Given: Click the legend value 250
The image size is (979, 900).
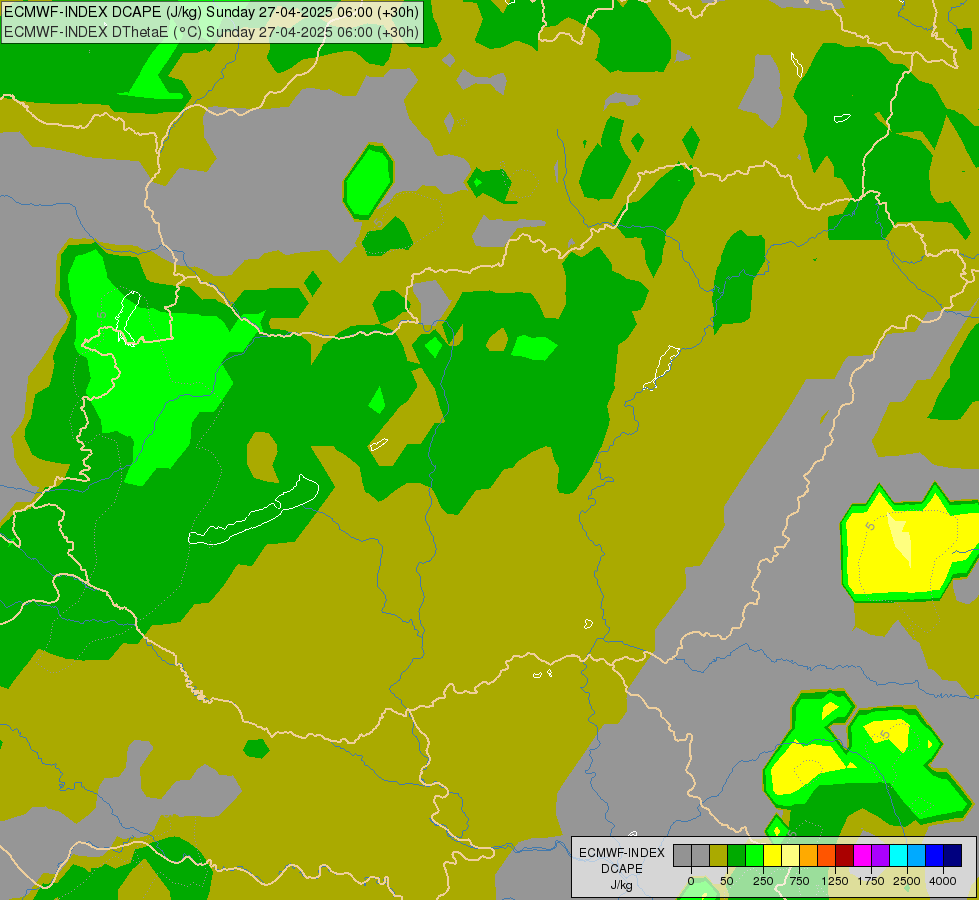Looking at the screenshot, I should point(763,881).
